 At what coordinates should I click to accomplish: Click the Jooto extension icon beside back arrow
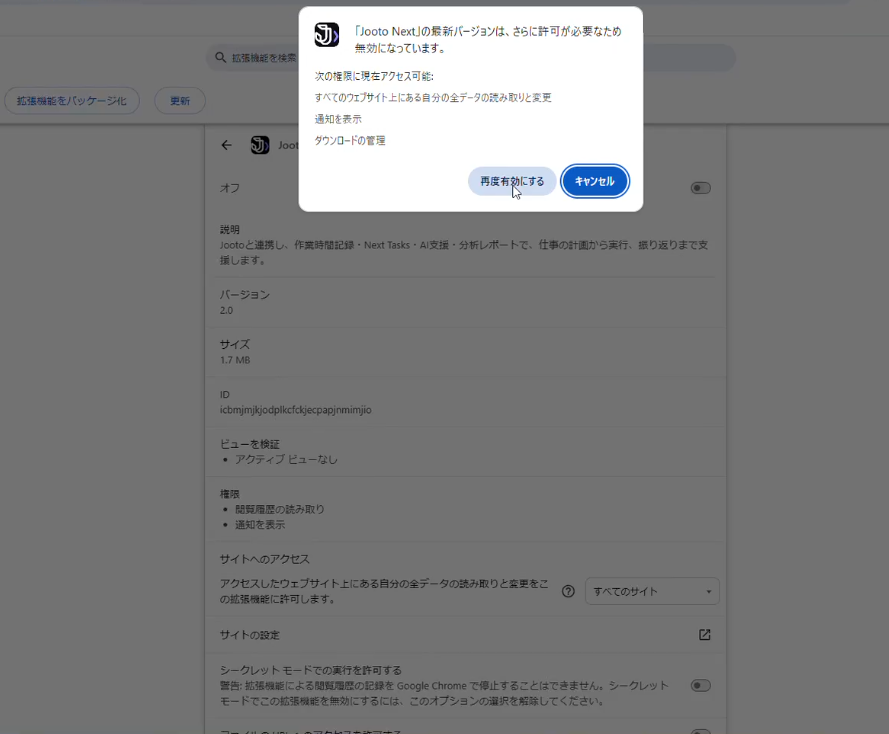pos(260,145)
